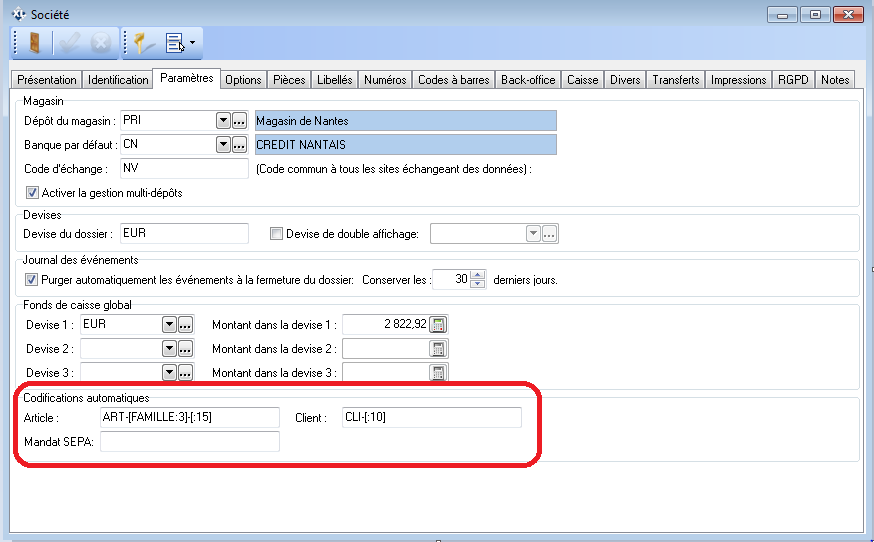874x542 pixels.
Task: Disable Activer la gestion multi-dépôts checkbox
Action: point(33,192)
